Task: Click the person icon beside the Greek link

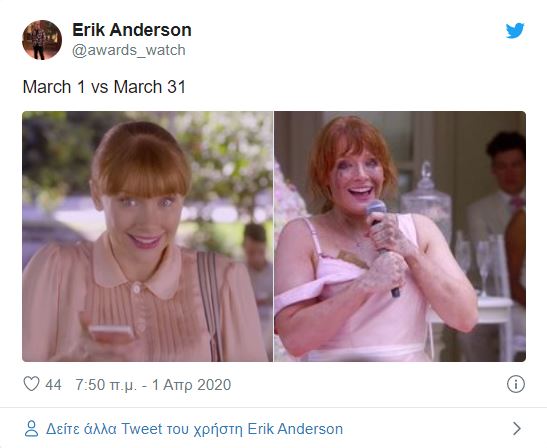Action: coord(31,428)
